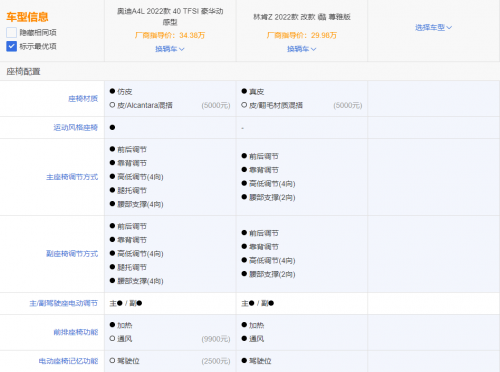Open the 电动座椅记忆功能 parameter link

pyautogui.click(x=68, y=361)
